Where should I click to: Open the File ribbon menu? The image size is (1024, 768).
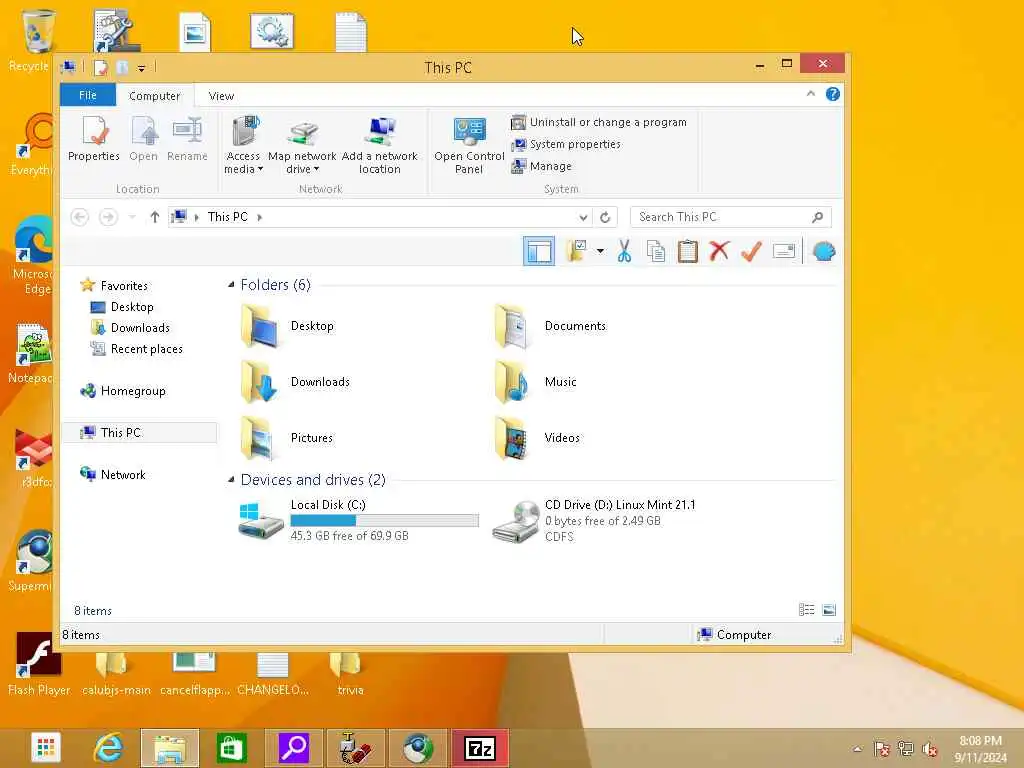(88, 95)
